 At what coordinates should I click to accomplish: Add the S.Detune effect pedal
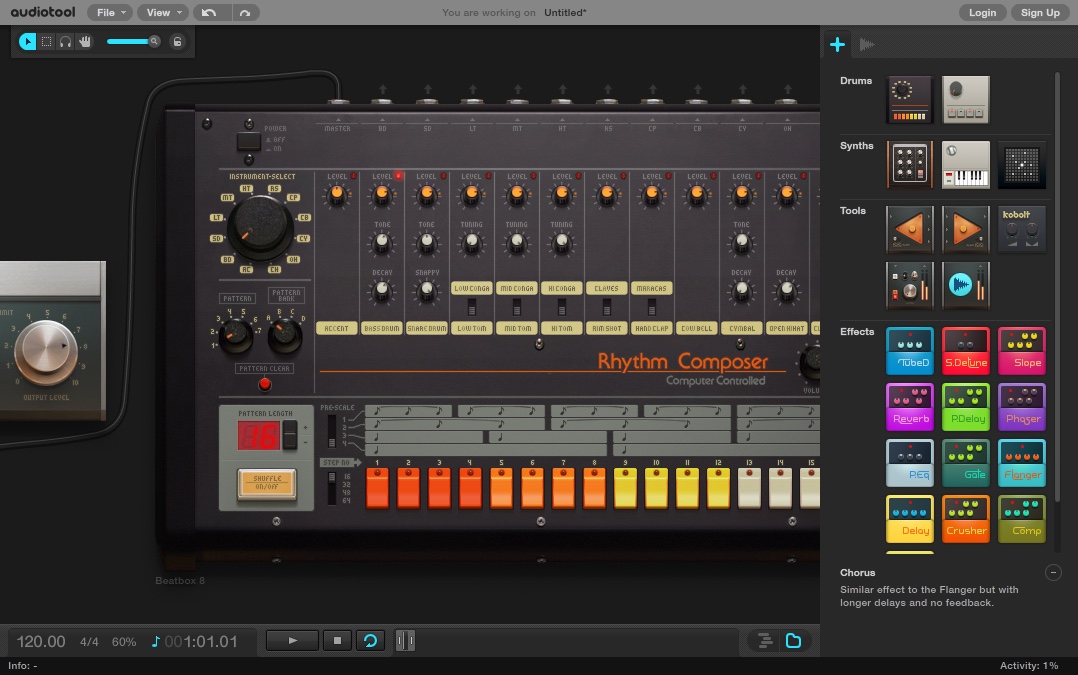coord(965,351)
